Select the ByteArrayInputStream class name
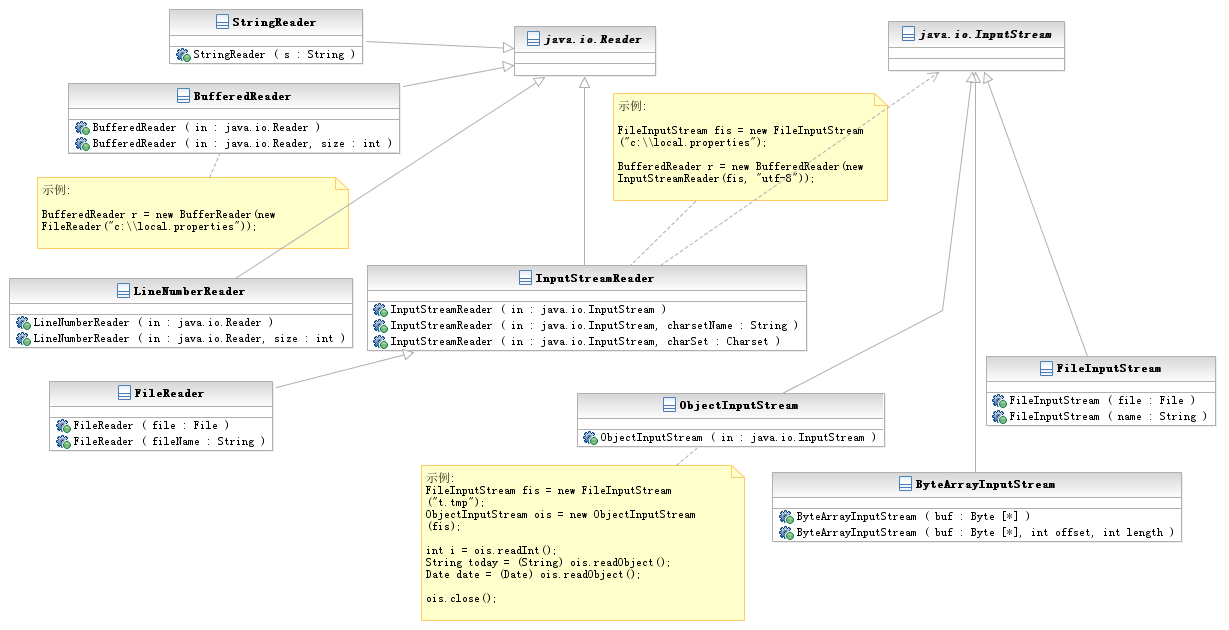 985,484
